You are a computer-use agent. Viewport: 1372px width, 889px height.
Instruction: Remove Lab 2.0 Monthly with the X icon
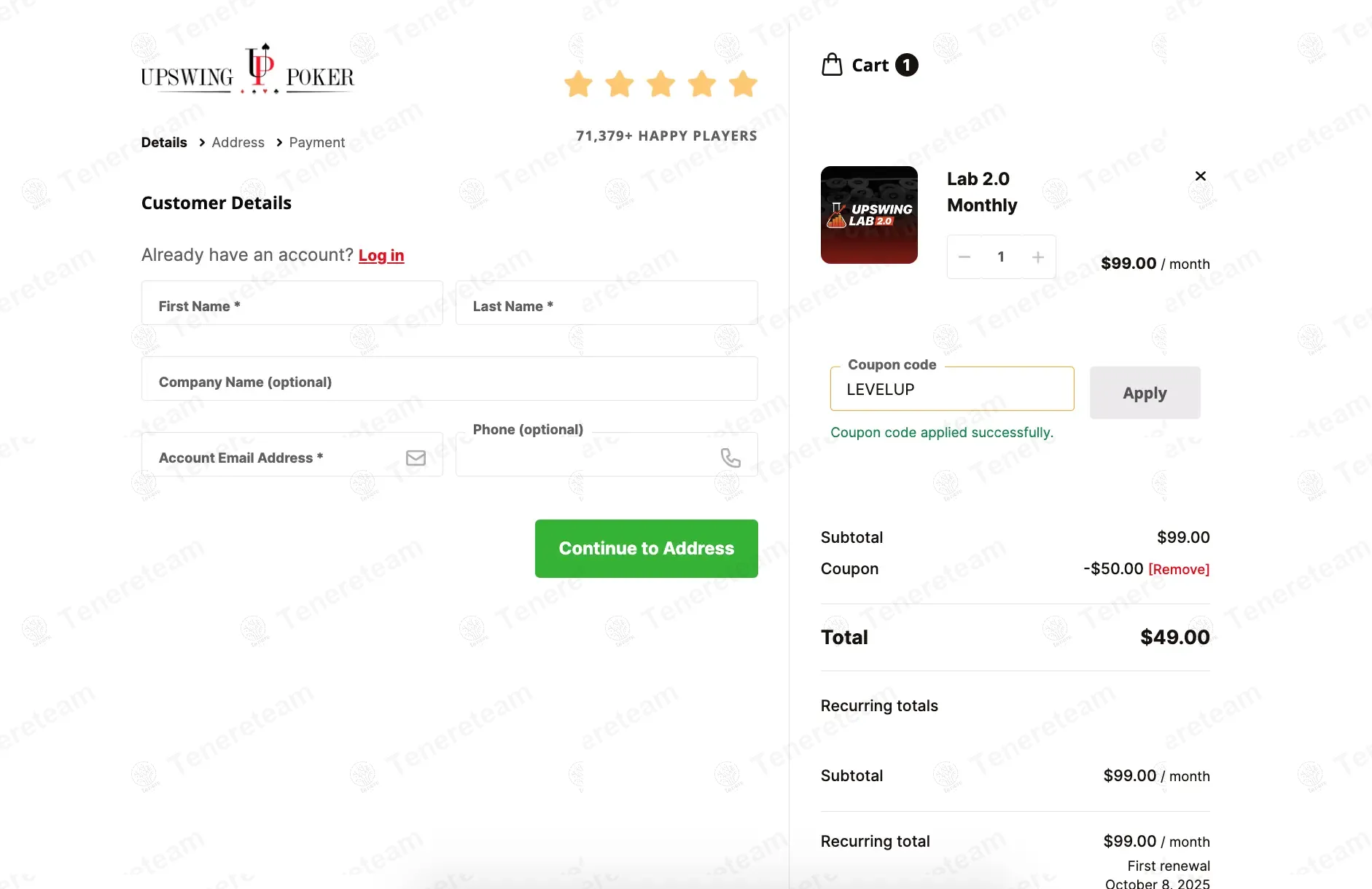click(1200, 176)
